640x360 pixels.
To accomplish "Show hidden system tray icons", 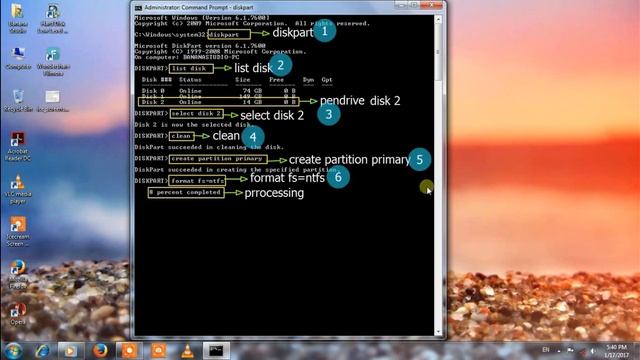I will tap(559, 351).
